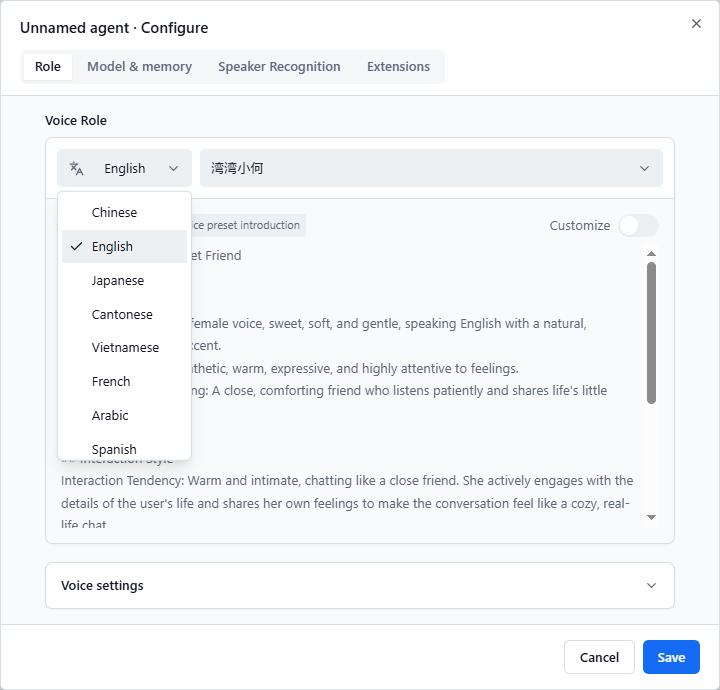Choose Japanese in the language list
The image size is (720, 690).
coord(124,280)
